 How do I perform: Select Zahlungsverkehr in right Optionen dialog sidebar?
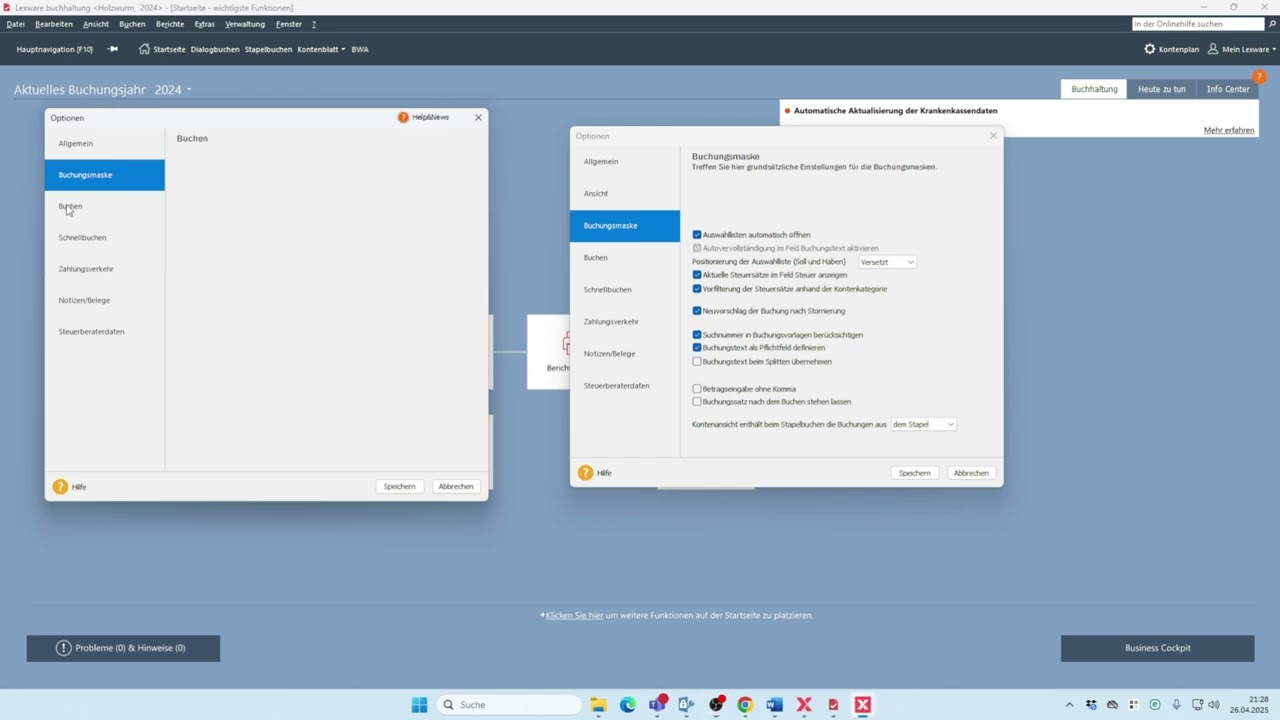click(x=625, y=322)
